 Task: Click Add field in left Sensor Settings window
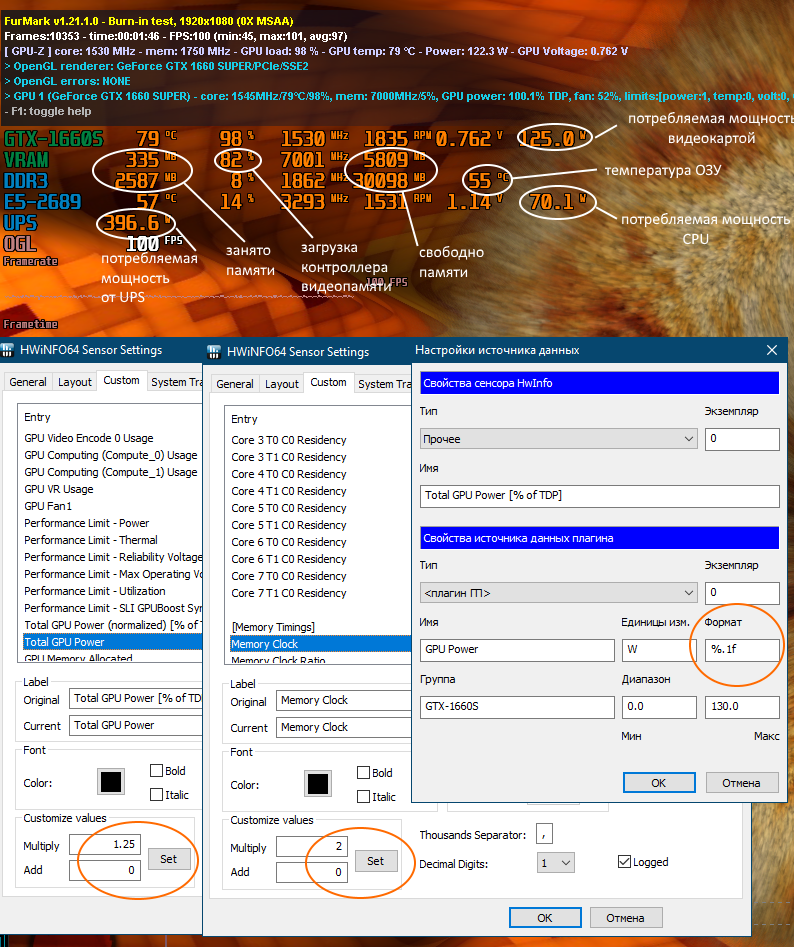(x=105, y=870)
